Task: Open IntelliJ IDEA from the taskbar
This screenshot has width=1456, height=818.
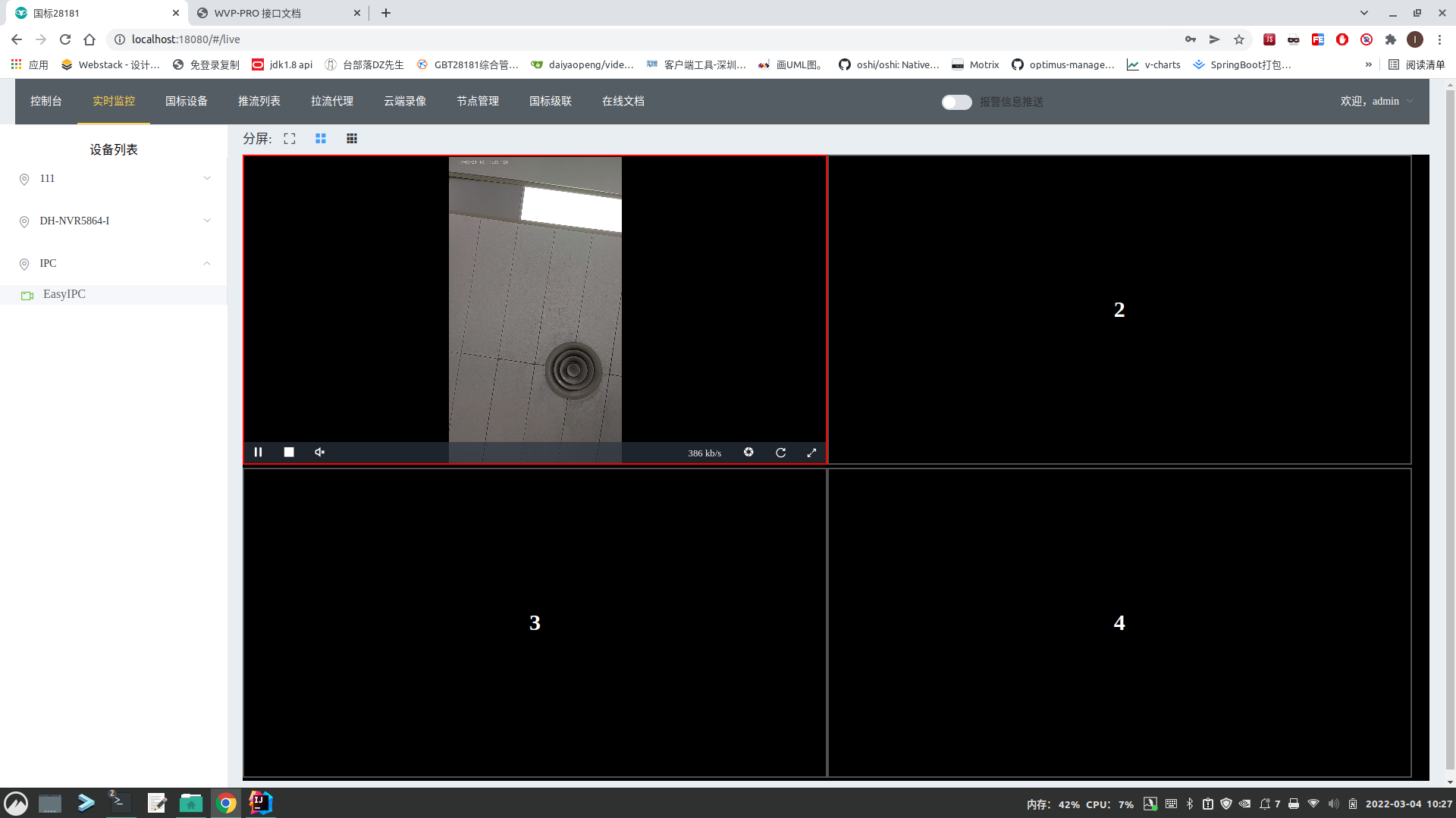Action: coord(260,803)
